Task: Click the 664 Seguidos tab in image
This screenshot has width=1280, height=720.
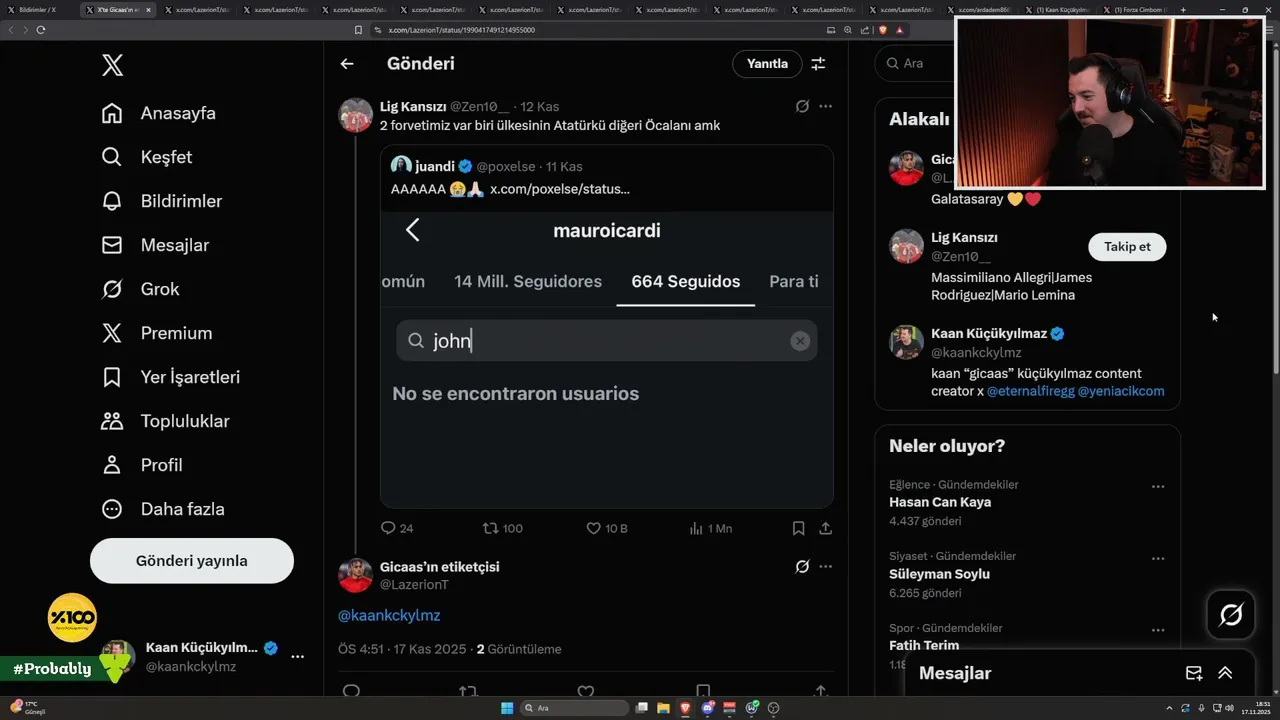Action: pos(686,282)
